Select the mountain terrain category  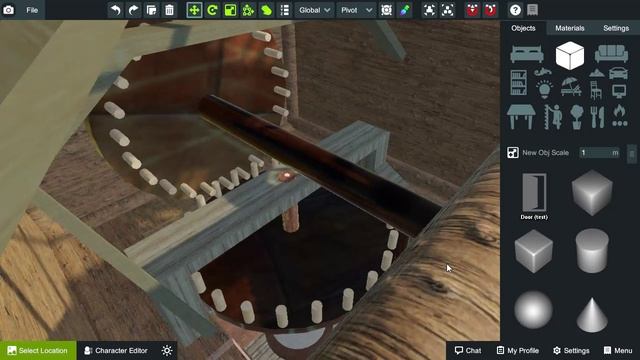(596, 73)
